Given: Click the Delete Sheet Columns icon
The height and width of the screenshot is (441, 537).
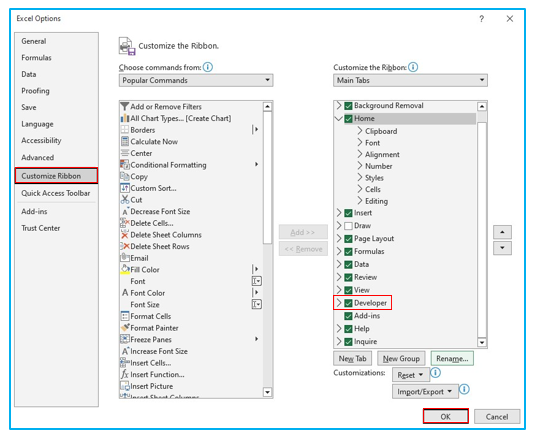Looking at the screenshot, I should click(x=125, y=235).
